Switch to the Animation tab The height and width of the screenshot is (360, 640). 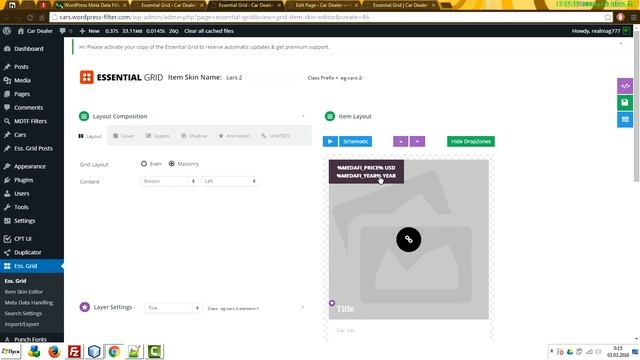click(x=234, y=136)
